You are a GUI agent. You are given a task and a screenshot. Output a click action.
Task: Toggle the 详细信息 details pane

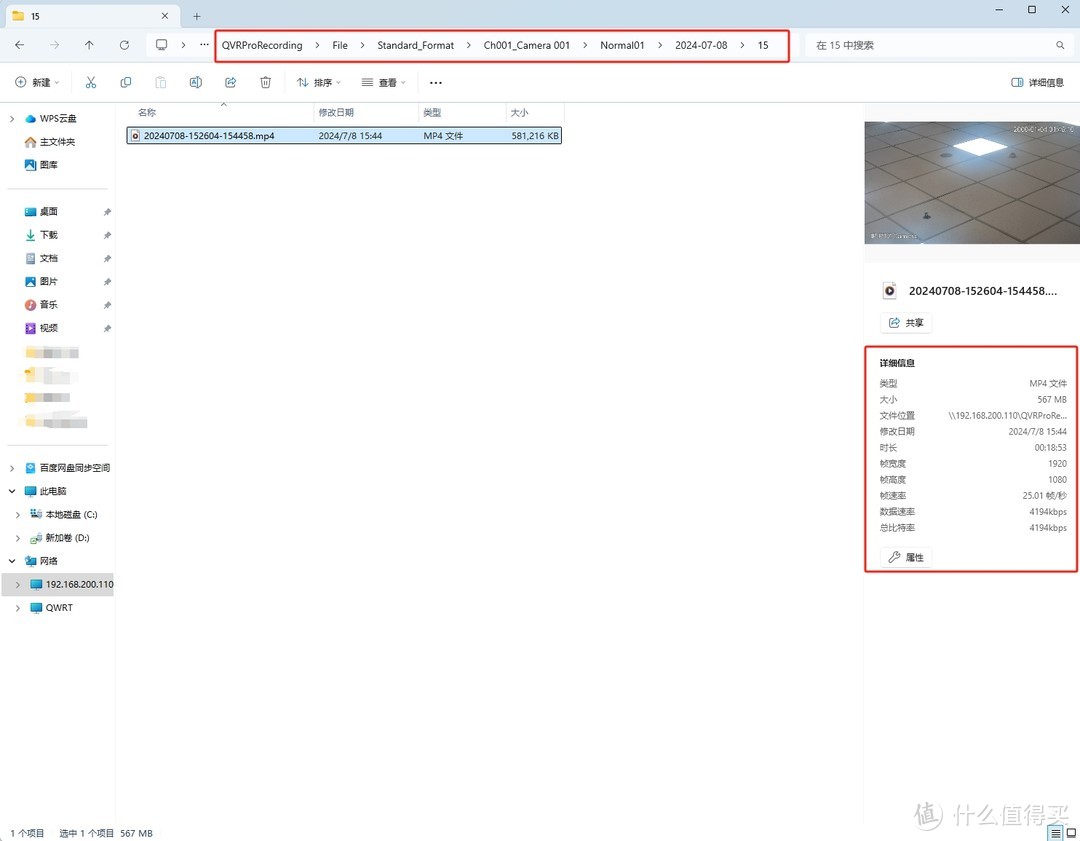1038,82
